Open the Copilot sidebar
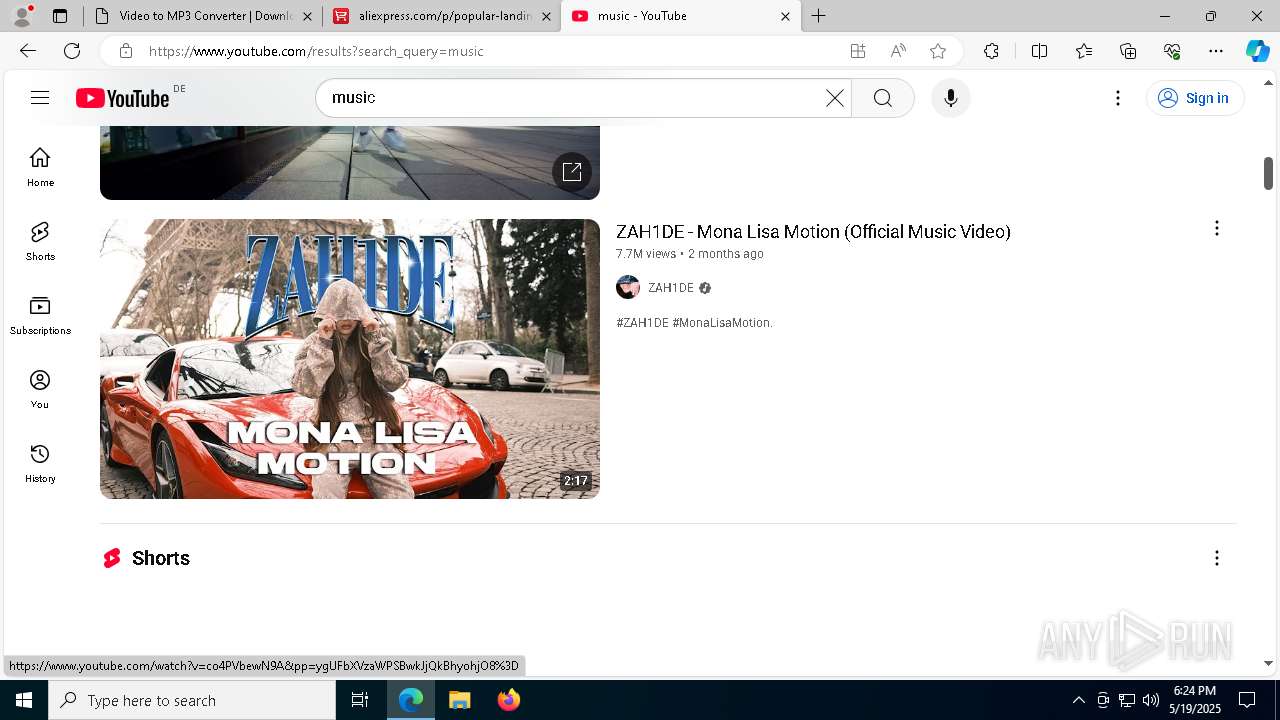 pyautogui.click(x=1258, y=51)
